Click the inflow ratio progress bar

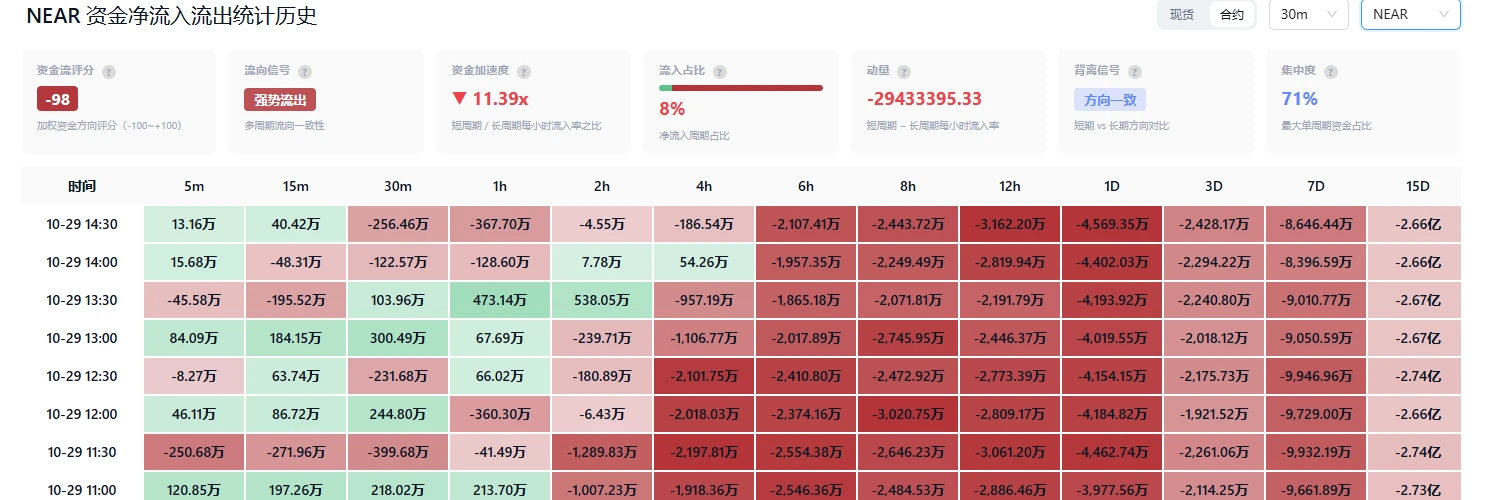point(741,88)
